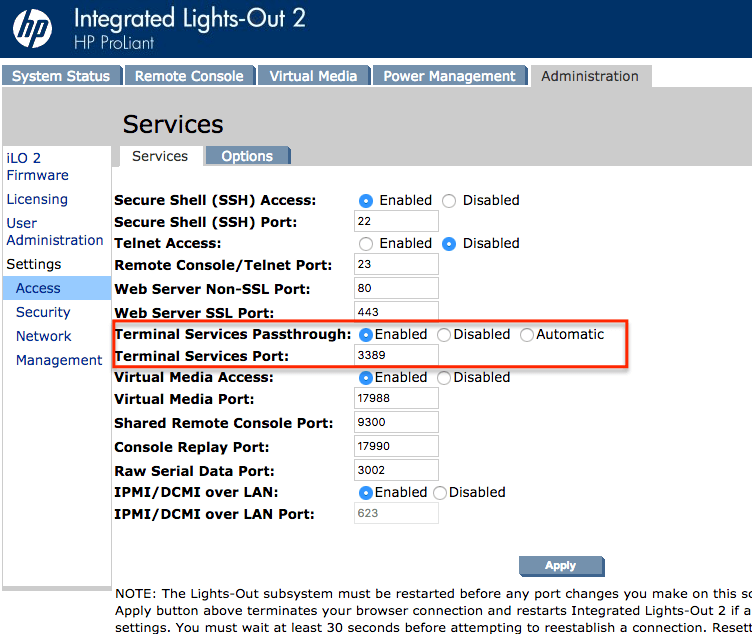Click the Settings heading in sidebar

click(x=34, y=264)
